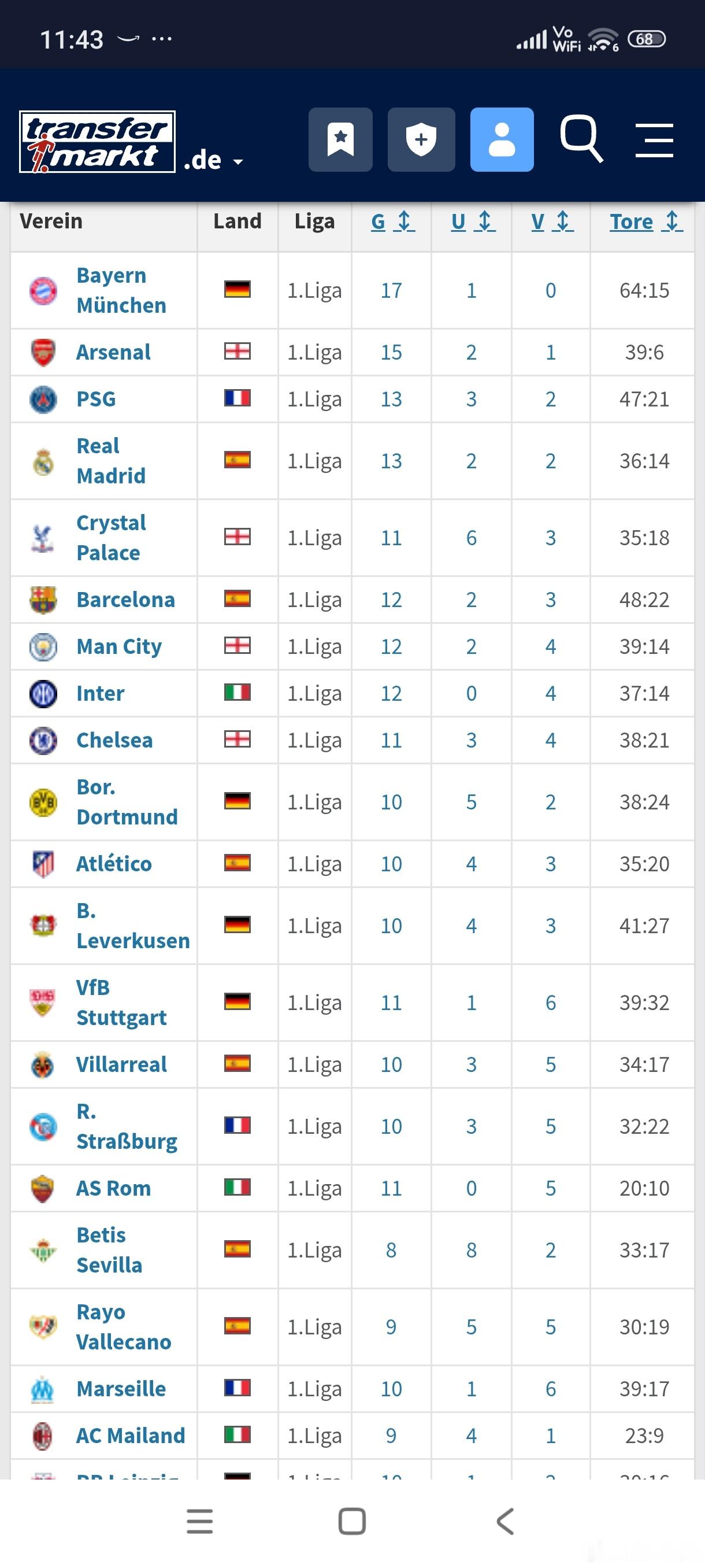Click the Barcelona club crest
Image resolution: width=705 pixels, height=1568 pixels.
tap(43, 600)
